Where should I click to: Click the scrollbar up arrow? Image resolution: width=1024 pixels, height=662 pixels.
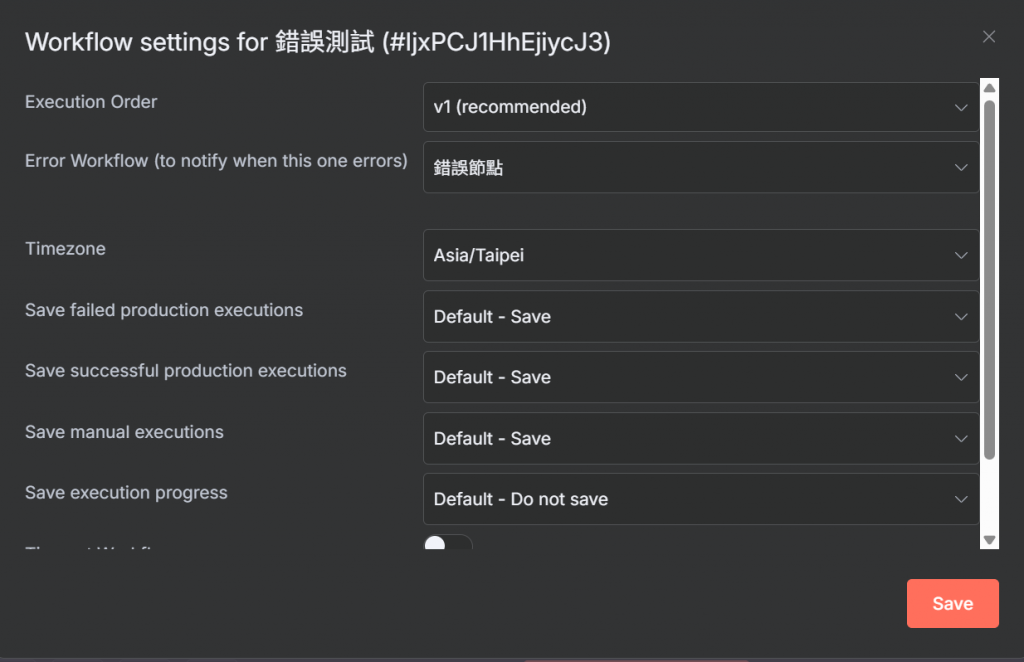coord(990,89)
